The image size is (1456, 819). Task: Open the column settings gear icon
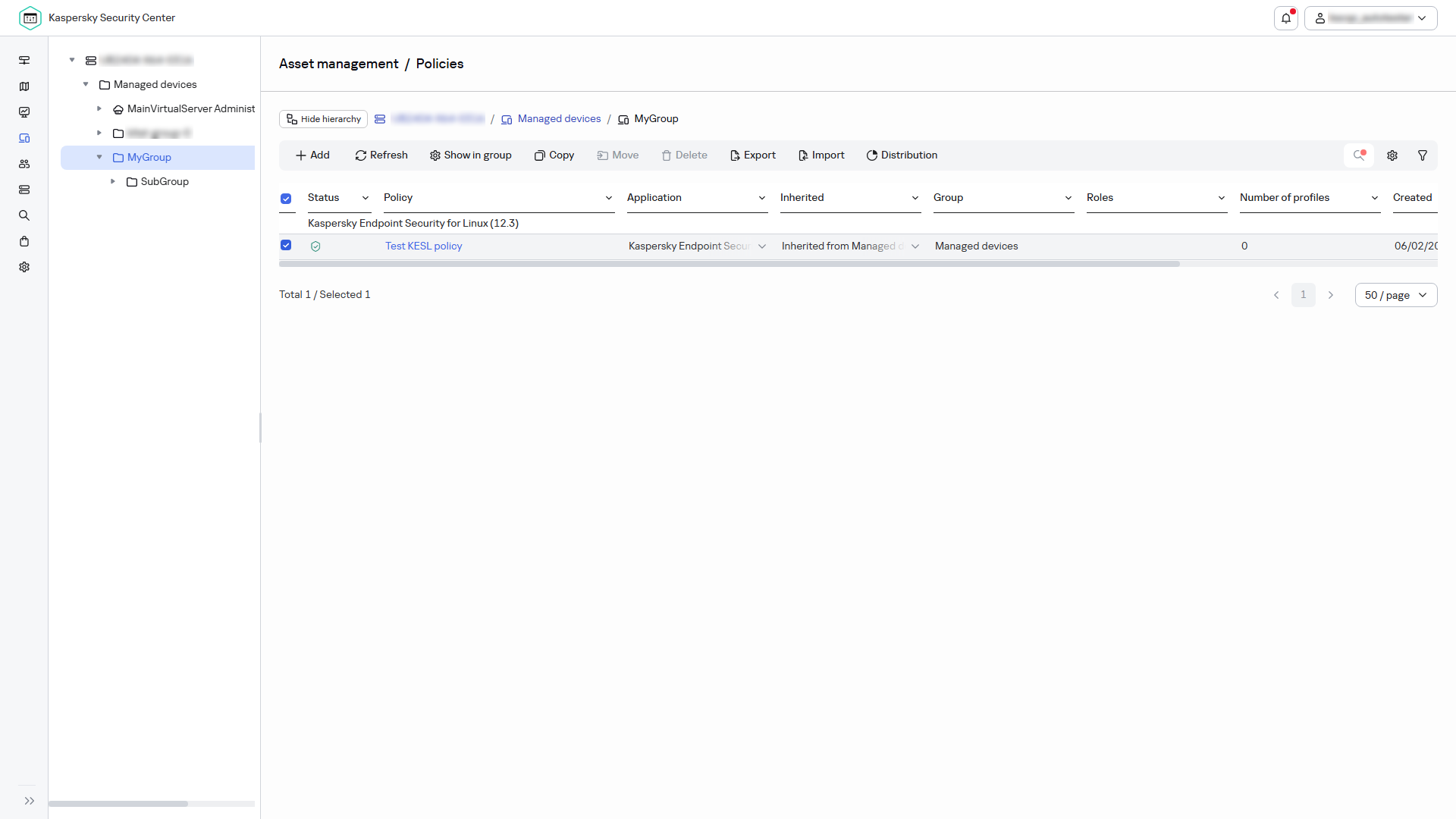pyautogui.click(x=1392, y=155)
